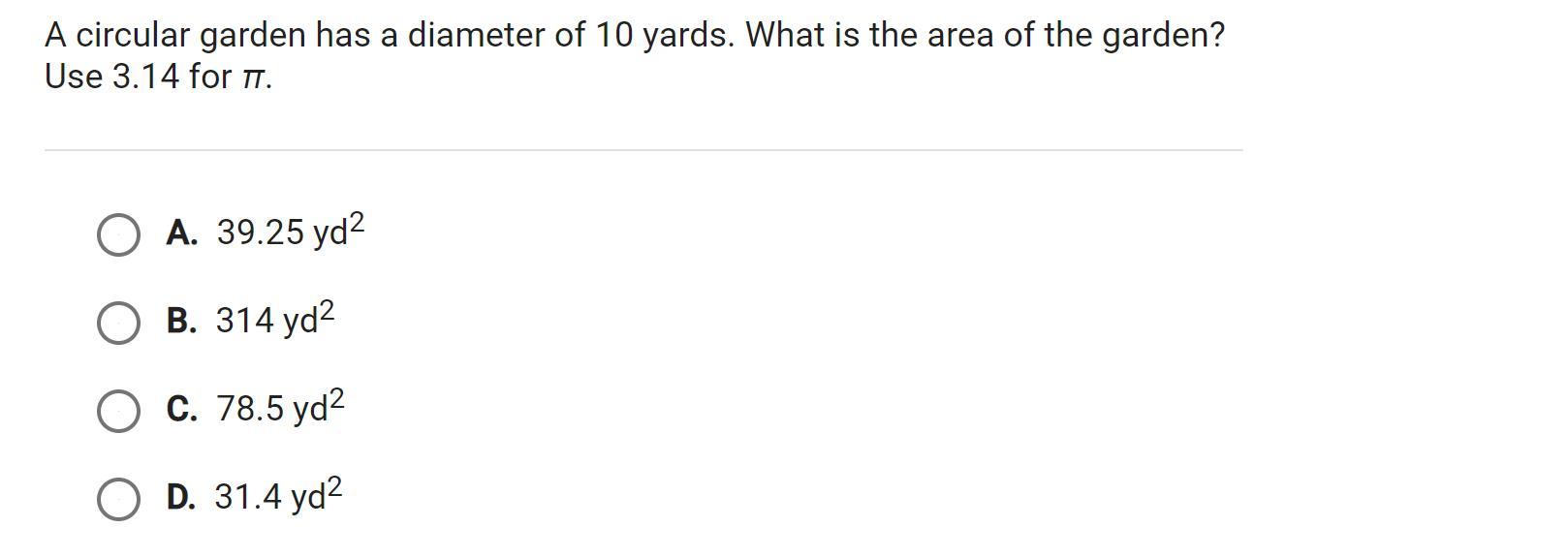1568x558 pixels.
Task: Click the bold letter label B.
Action: point(181,321)
